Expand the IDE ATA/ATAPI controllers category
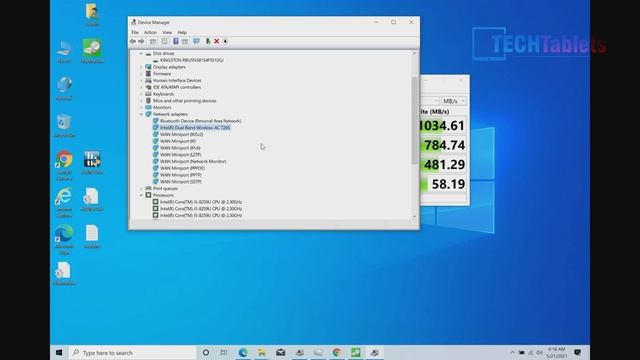The height and width of the screenshot is (360, 640). (x=141, y=87)
